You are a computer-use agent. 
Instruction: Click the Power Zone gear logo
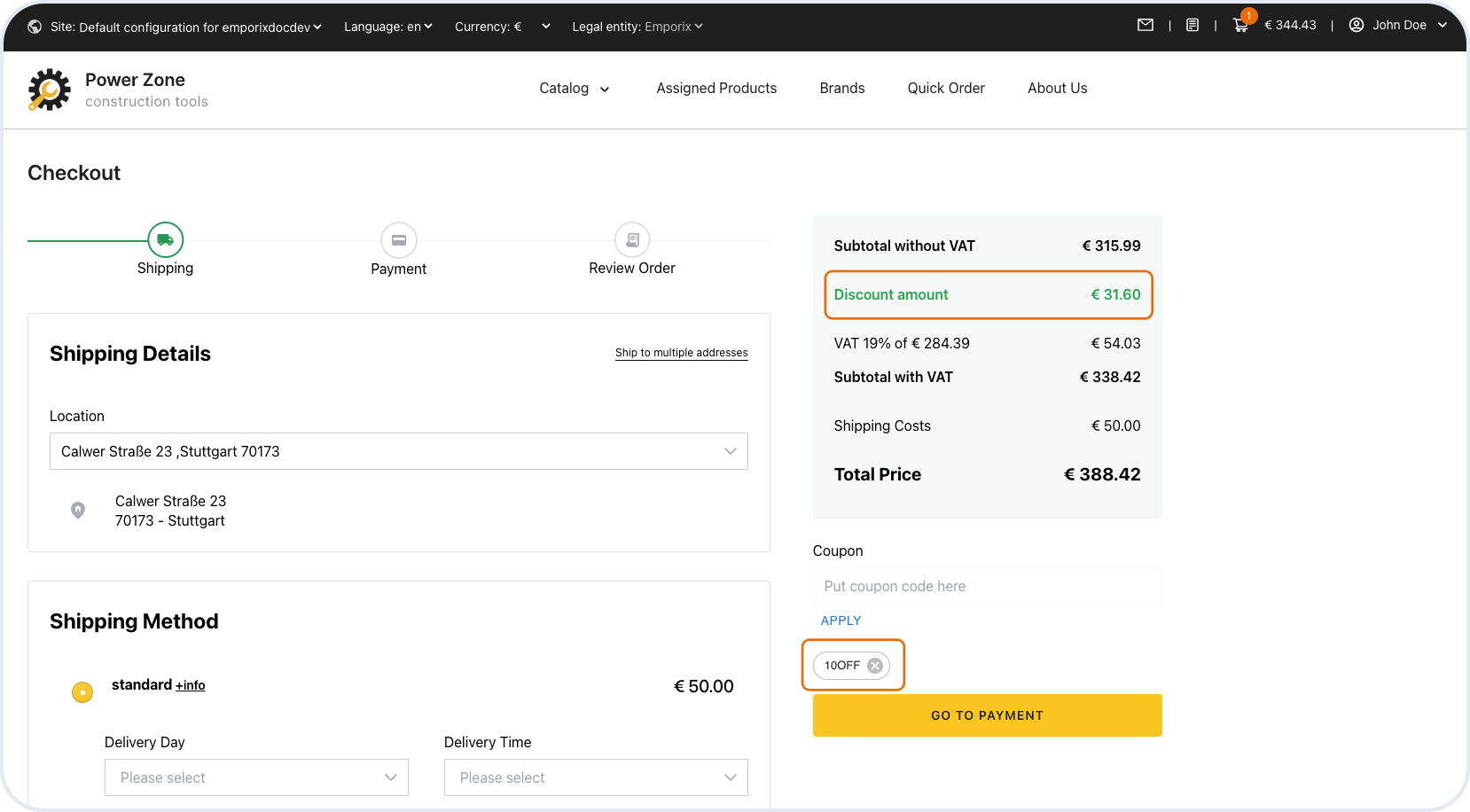49,90
